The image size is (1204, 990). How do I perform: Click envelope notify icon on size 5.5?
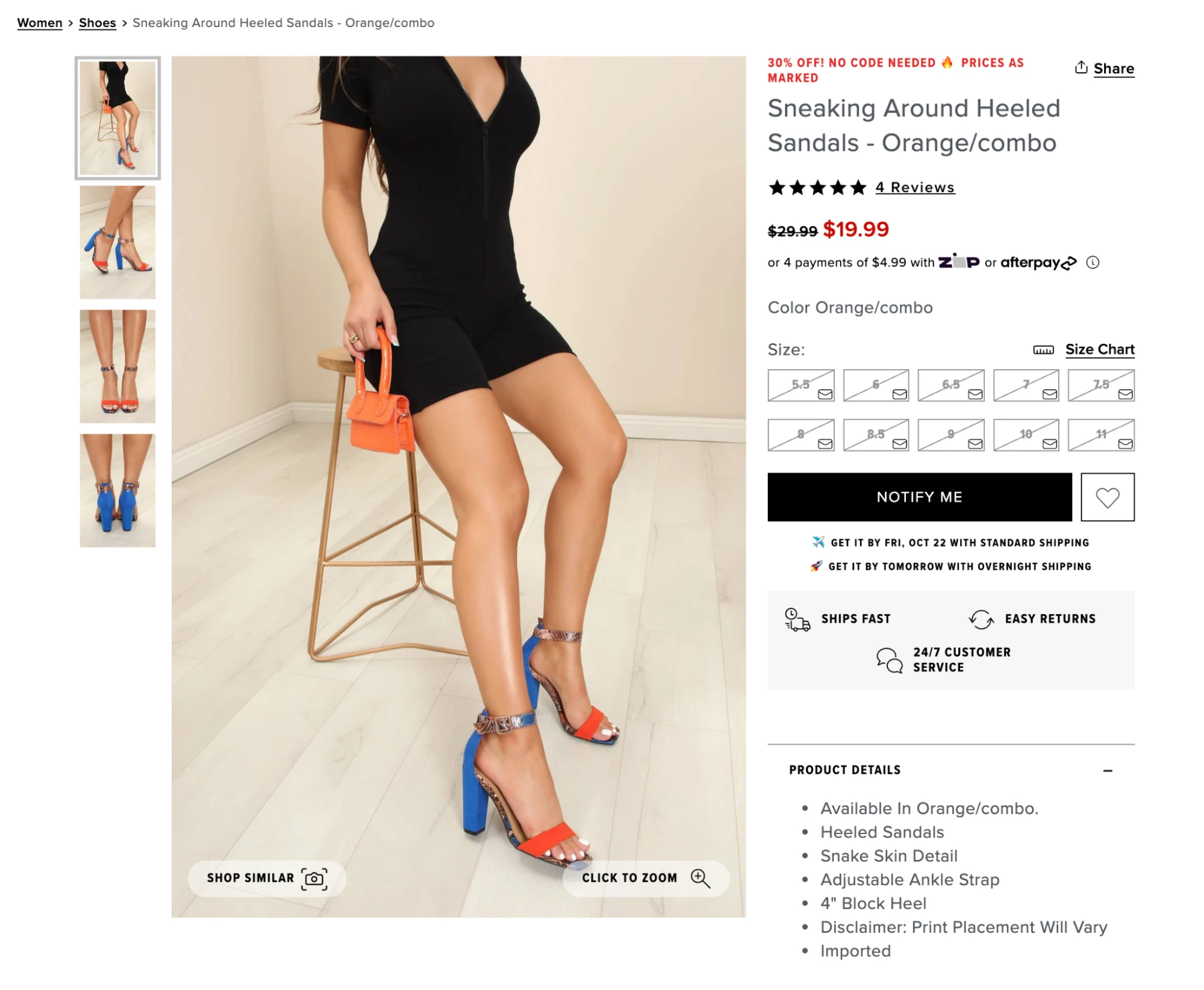825,394
